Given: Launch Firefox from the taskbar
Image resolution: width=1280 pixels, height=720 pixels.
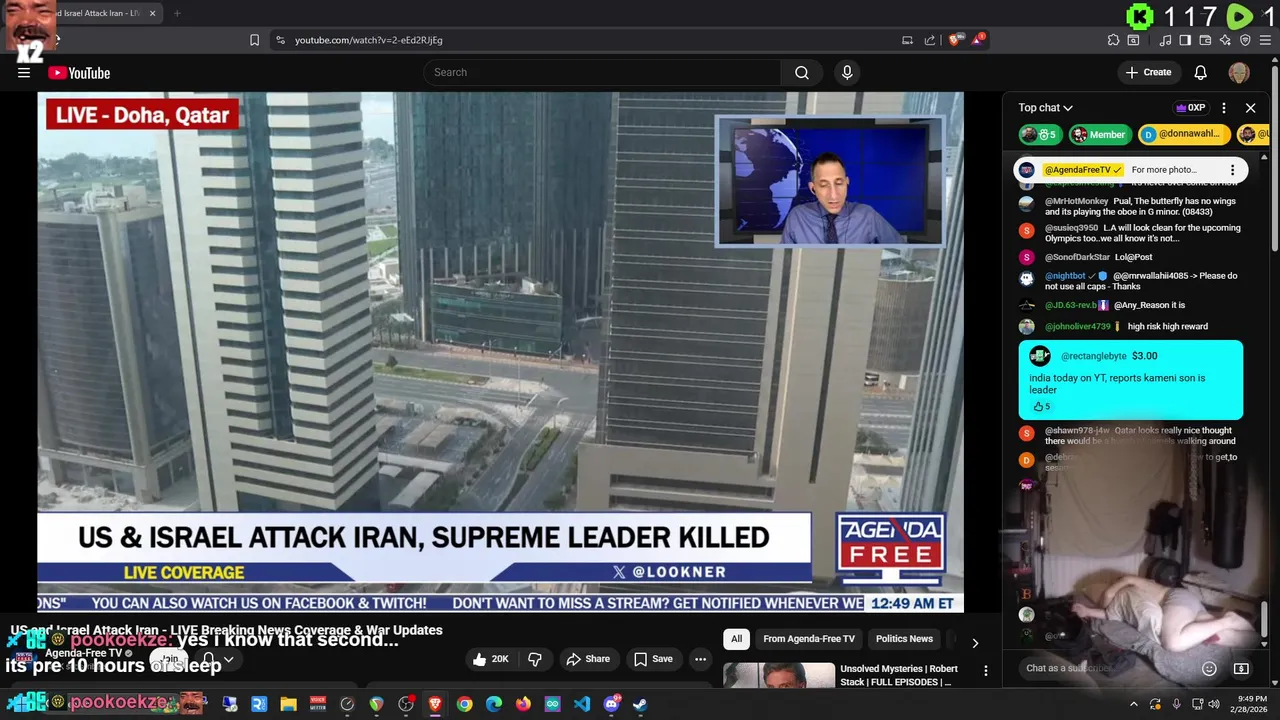Looking at the screenshot, I should [523, 704].
